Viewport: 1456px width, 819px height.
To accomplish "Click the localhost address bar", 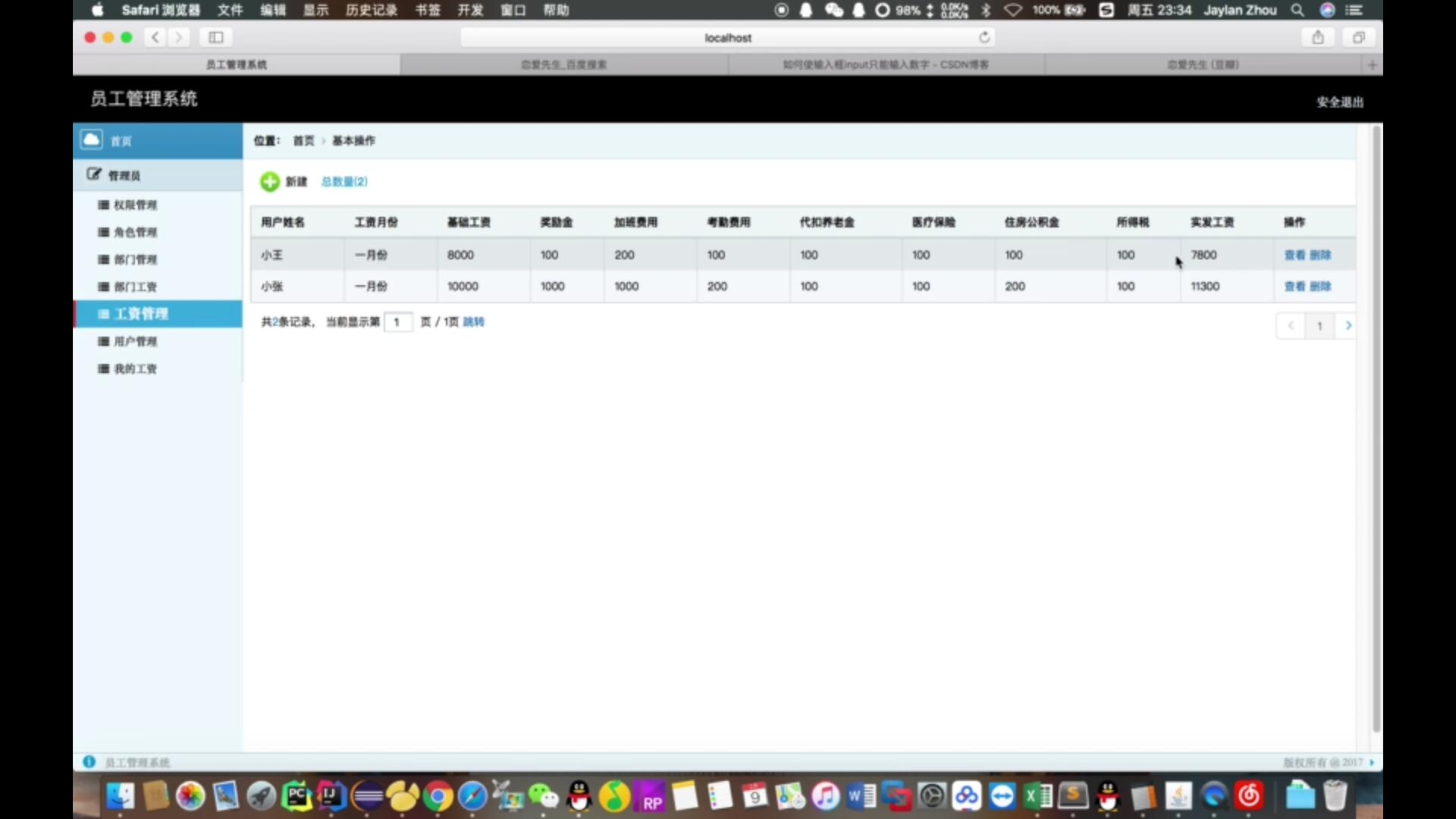I will tap(728, 37).
